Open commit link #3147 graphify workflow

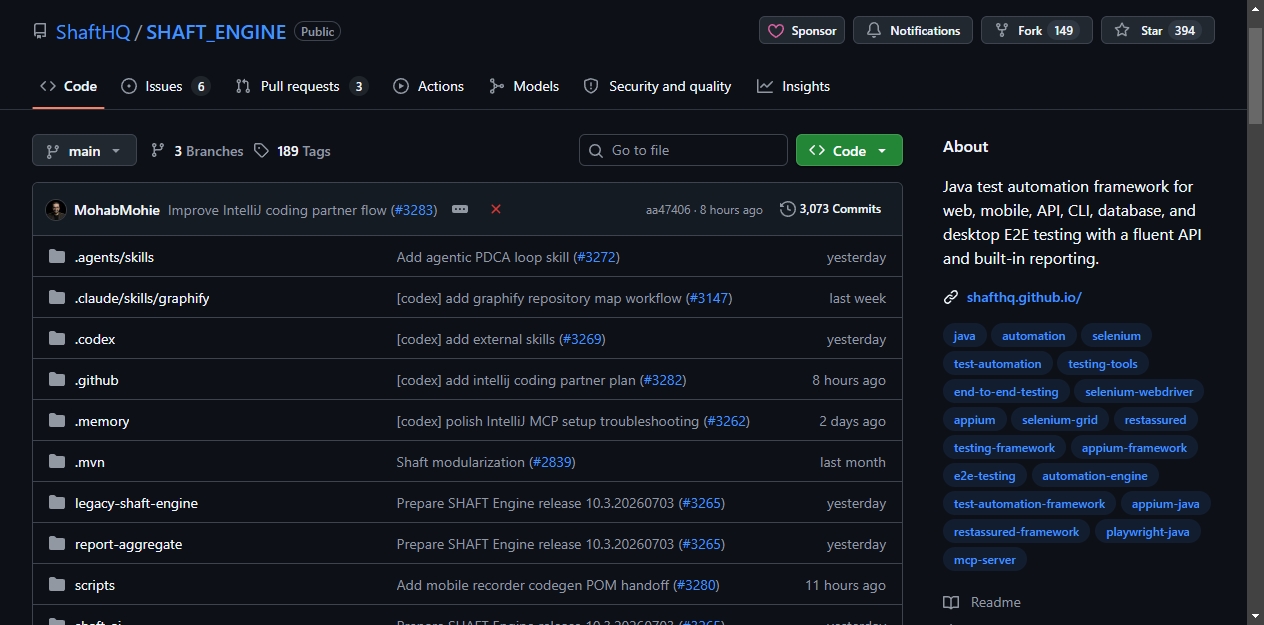coord(709,298)
